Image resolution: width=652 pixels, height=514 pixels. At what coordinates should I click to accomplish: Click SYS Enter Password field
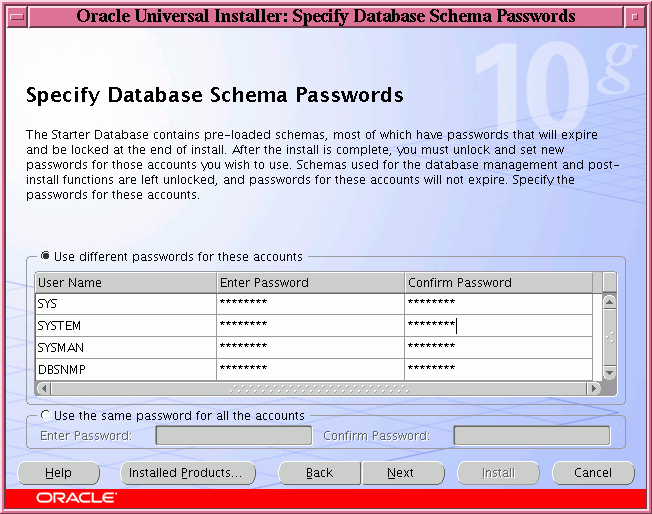click(x=311, y=303)
